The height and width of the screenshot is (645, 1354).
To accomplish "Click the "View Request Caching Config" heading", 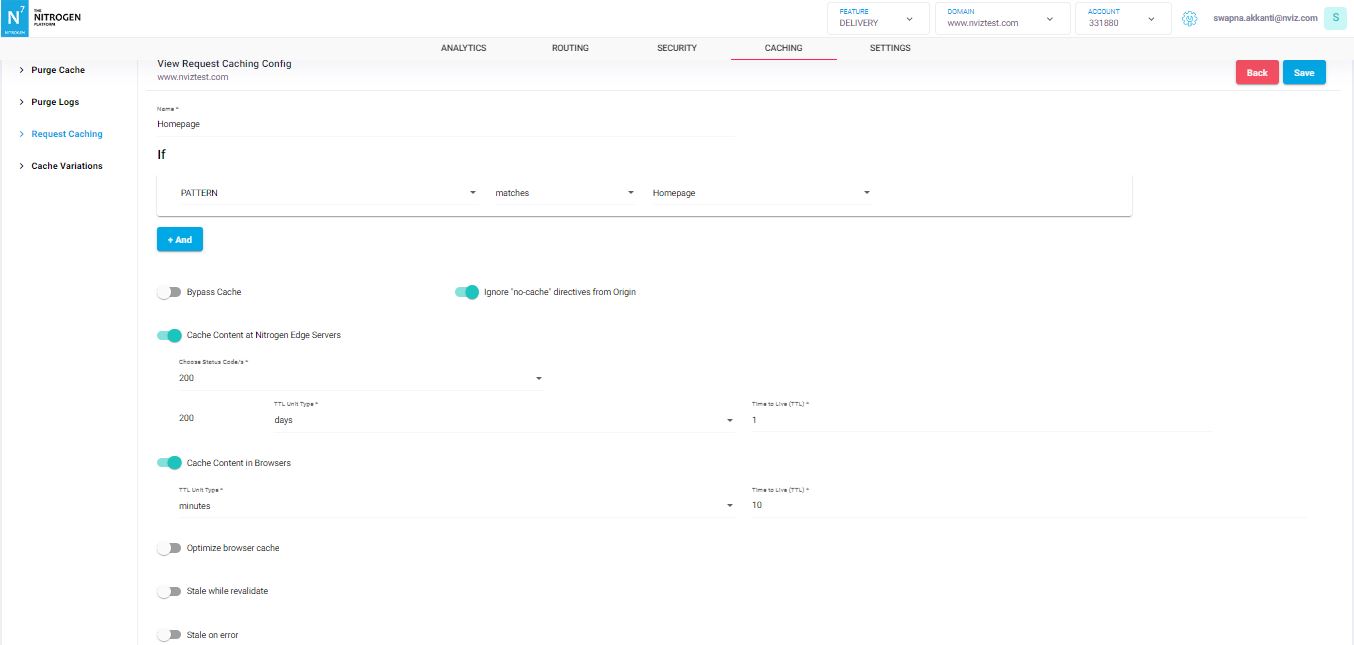I will click(x=224, y=64).
